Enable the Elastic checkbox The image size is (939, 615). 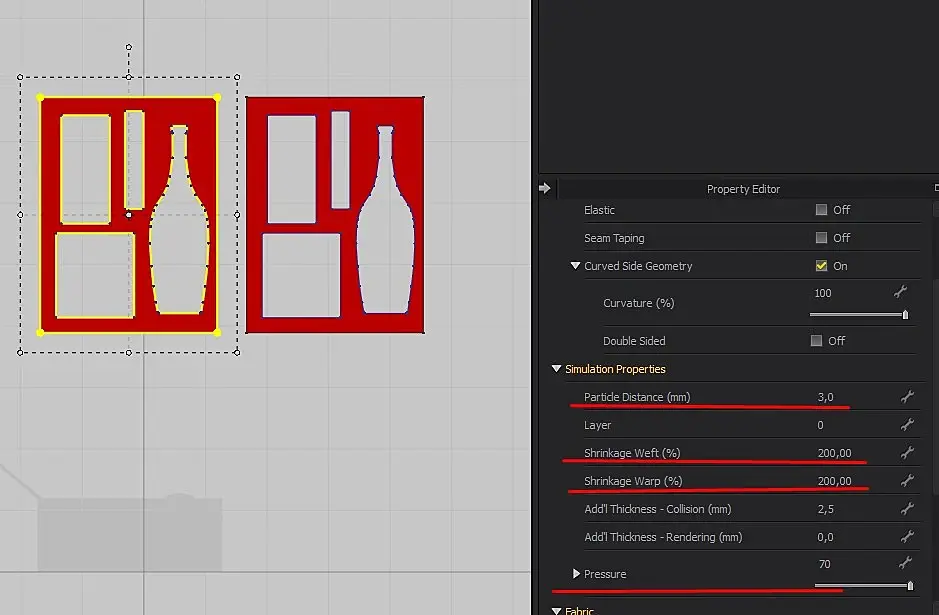point(821,210)
